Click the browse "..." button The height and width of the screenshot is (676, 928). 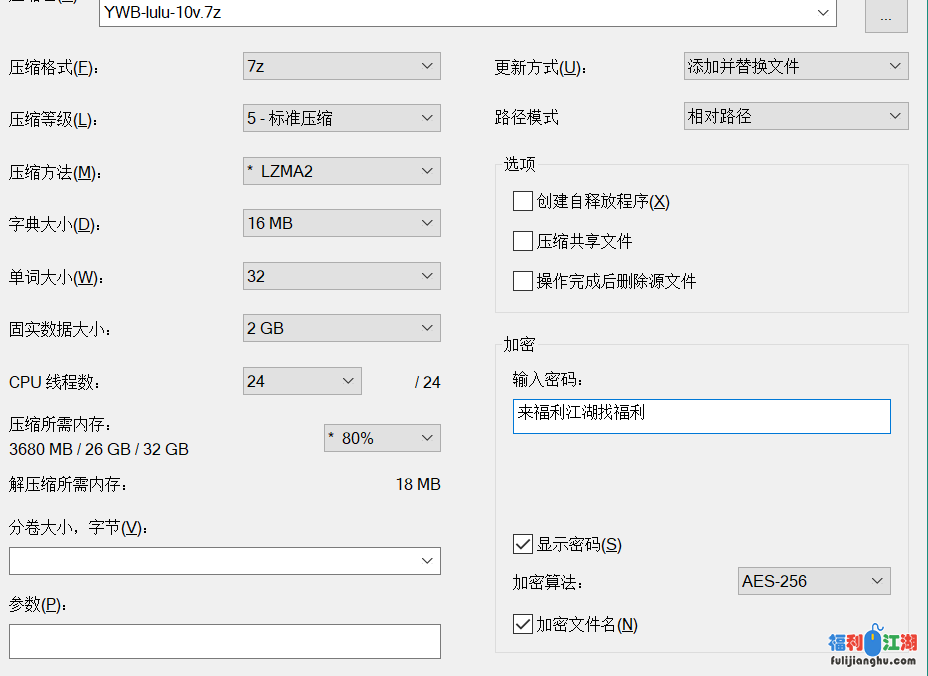point(886,17)
